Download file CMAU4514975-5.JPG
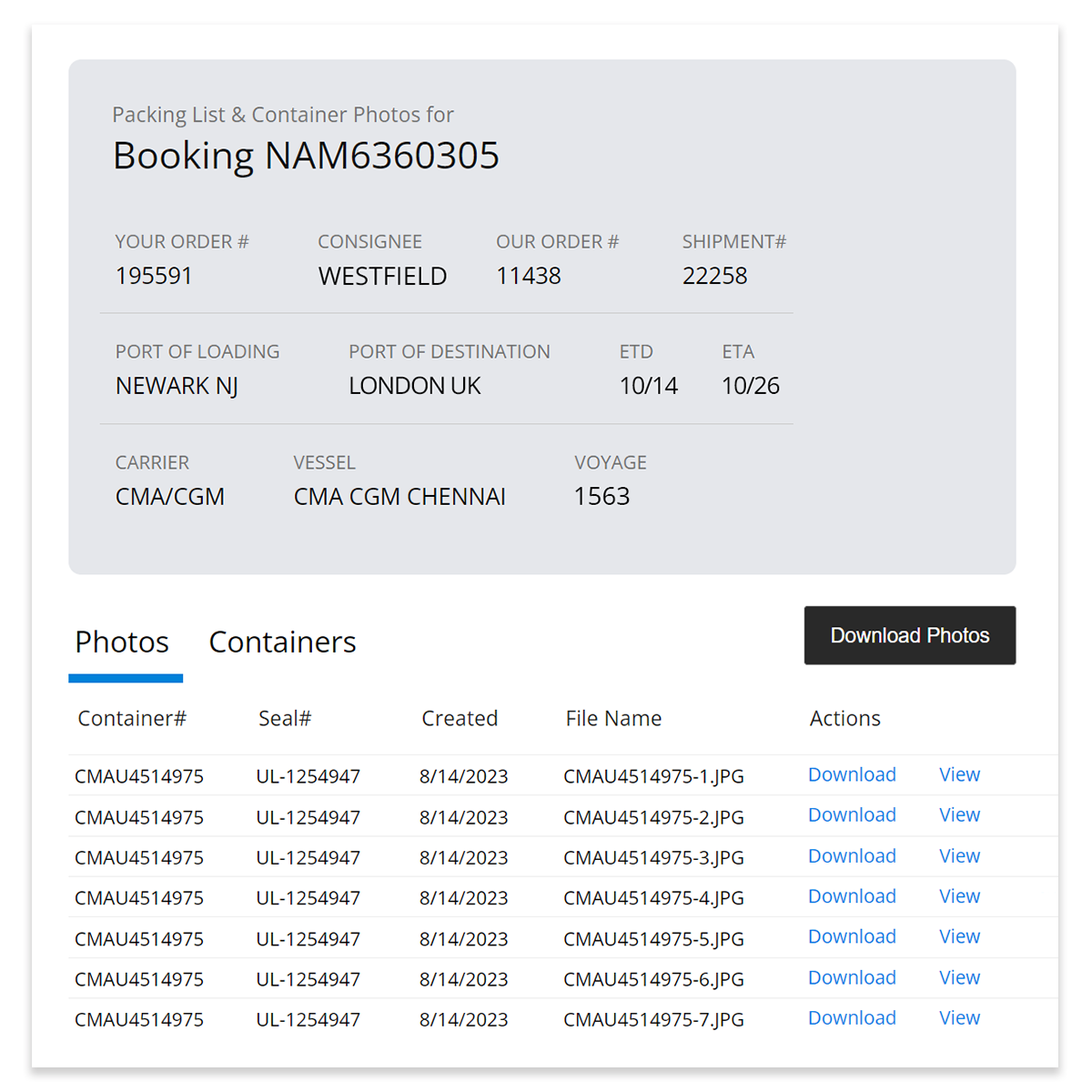Screen dimensions: 1092x1092 coord(851,936)
